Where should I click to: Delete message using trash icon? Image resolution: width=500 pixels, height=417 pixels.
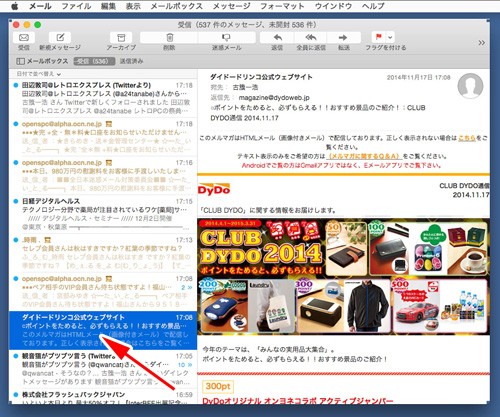[169, 37]
